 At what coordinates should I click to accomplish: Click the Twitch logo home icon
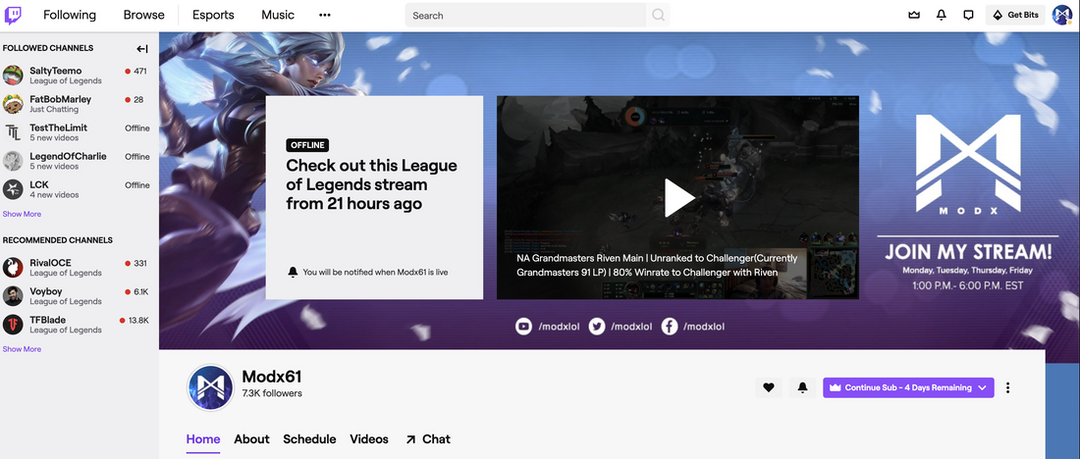14,15
